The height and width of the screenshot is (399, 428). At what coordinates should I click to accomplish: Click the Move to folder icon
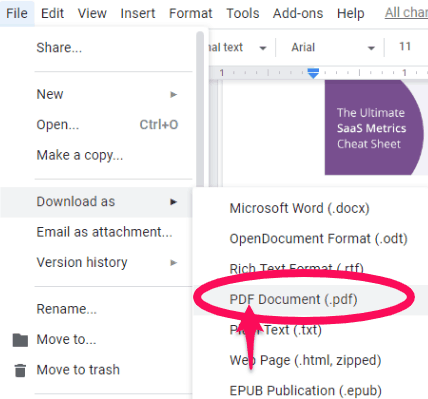[x=20, y=340]
